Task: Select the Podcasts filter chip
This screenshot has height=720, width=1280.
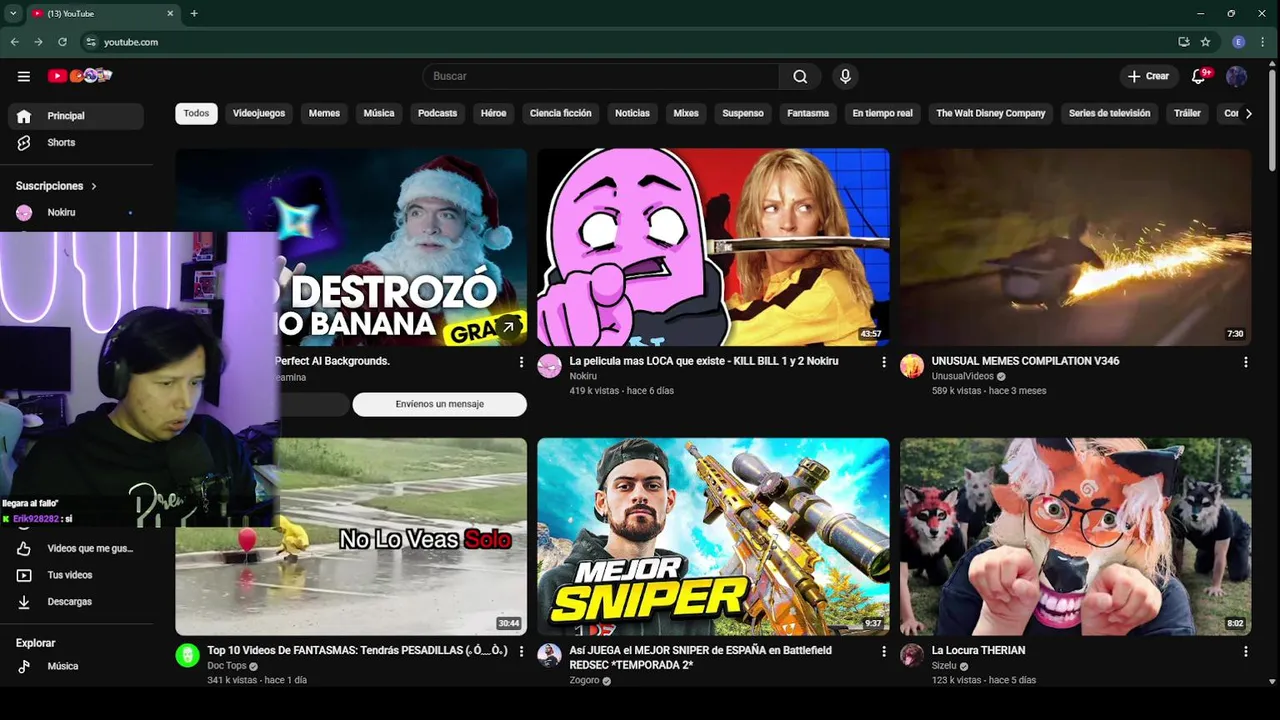Action: (x=437, y=113)
